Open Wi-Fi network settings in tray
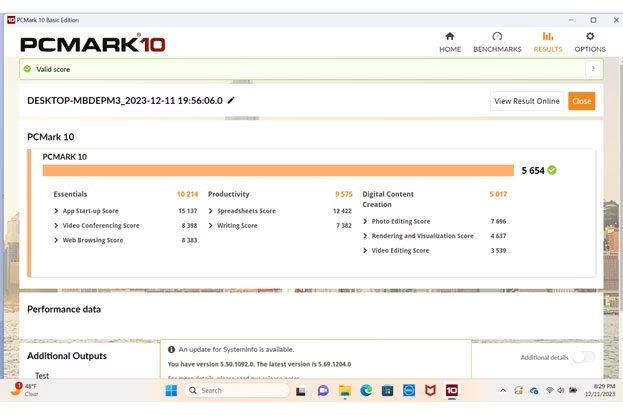The width and height of the screenshot is (623, 415). coord(549,390)
